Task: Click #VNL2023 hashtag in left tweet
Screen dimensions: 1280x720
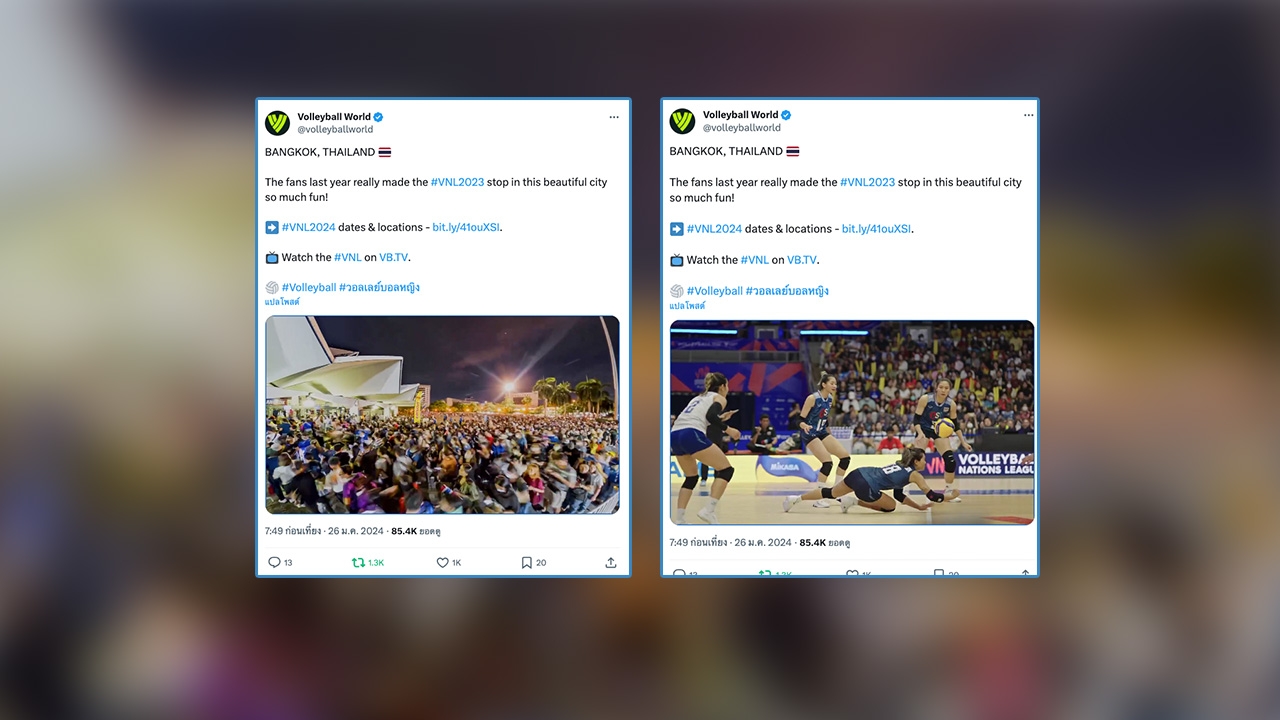Action: coord(457,182)
